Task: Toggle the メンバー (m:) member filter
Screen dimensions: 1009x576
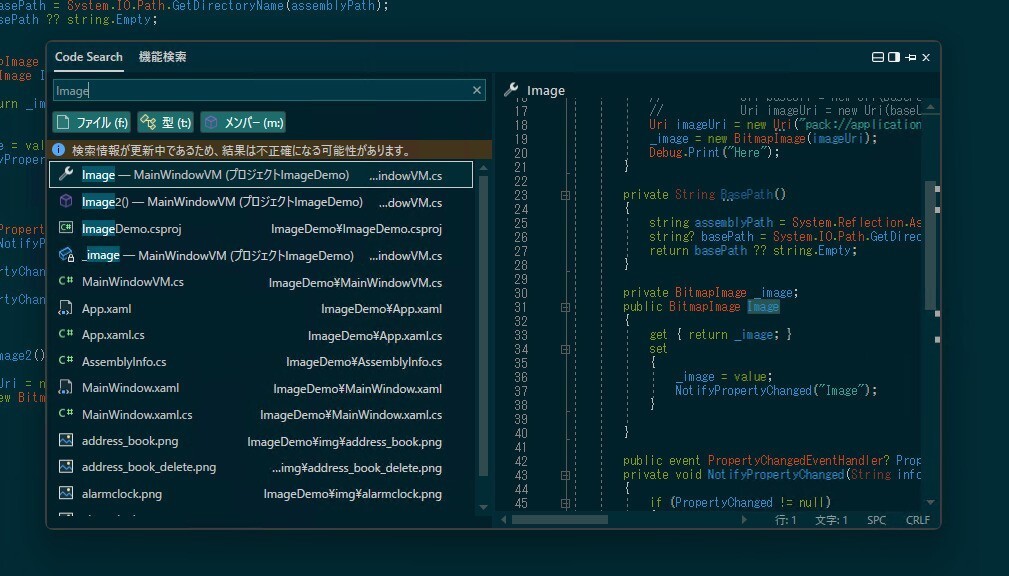Action: click(x=243, y=123)
